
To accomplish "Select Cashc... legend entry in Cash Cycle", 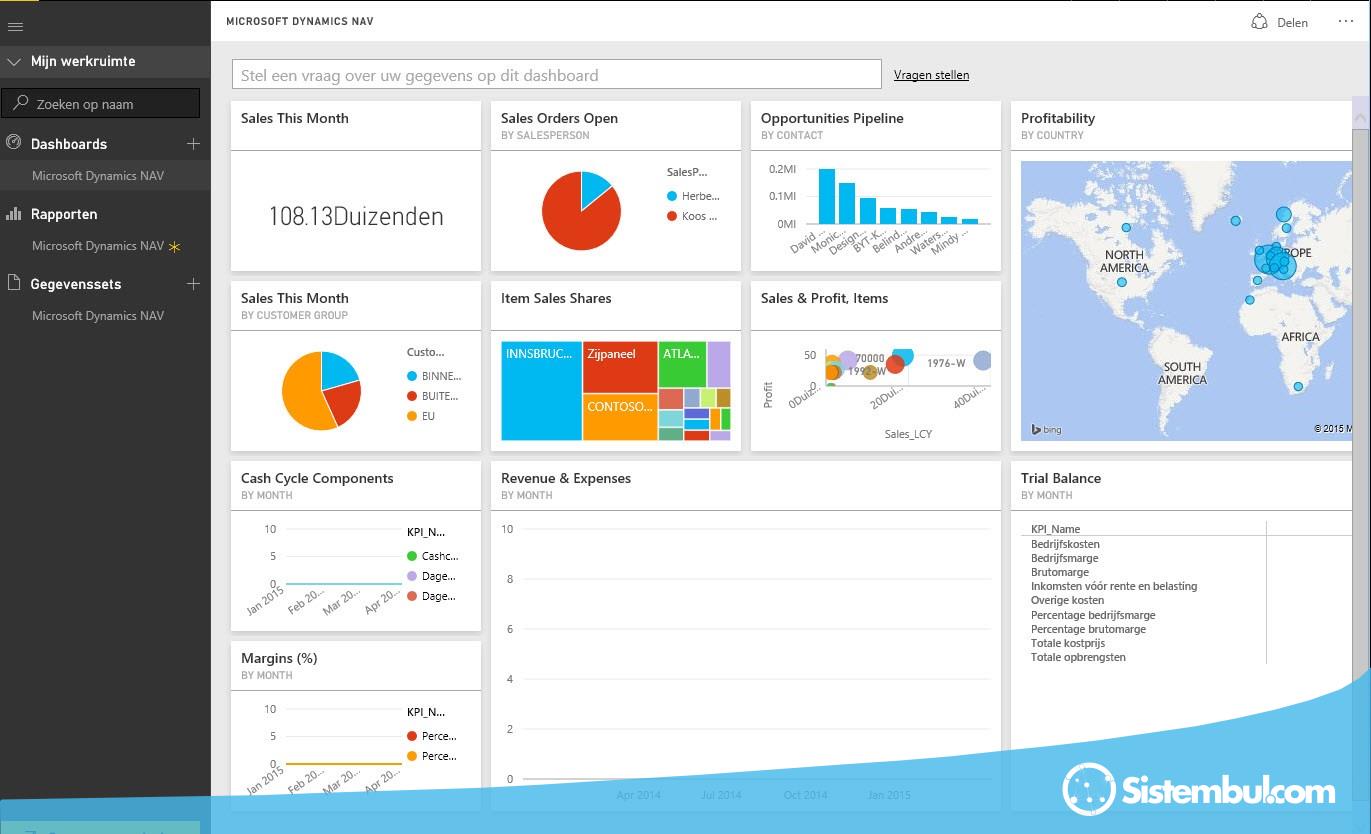I will [432, 556].
